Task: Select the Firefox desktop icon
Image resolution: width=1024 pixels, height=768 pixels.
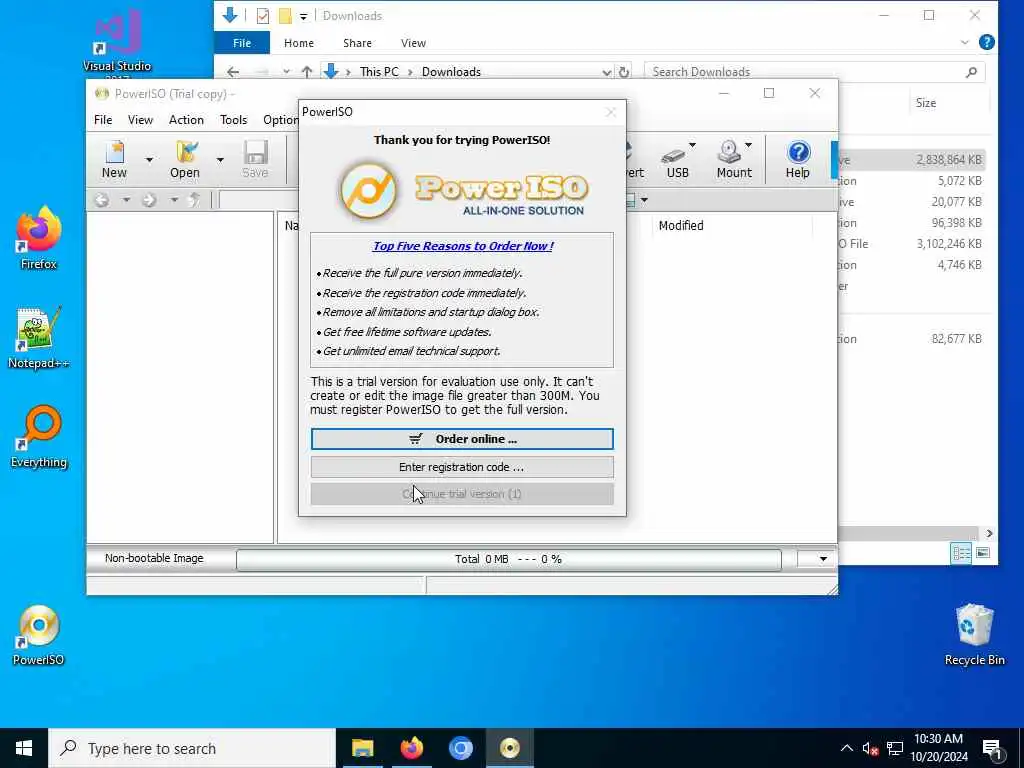Action: pos(39,238)
